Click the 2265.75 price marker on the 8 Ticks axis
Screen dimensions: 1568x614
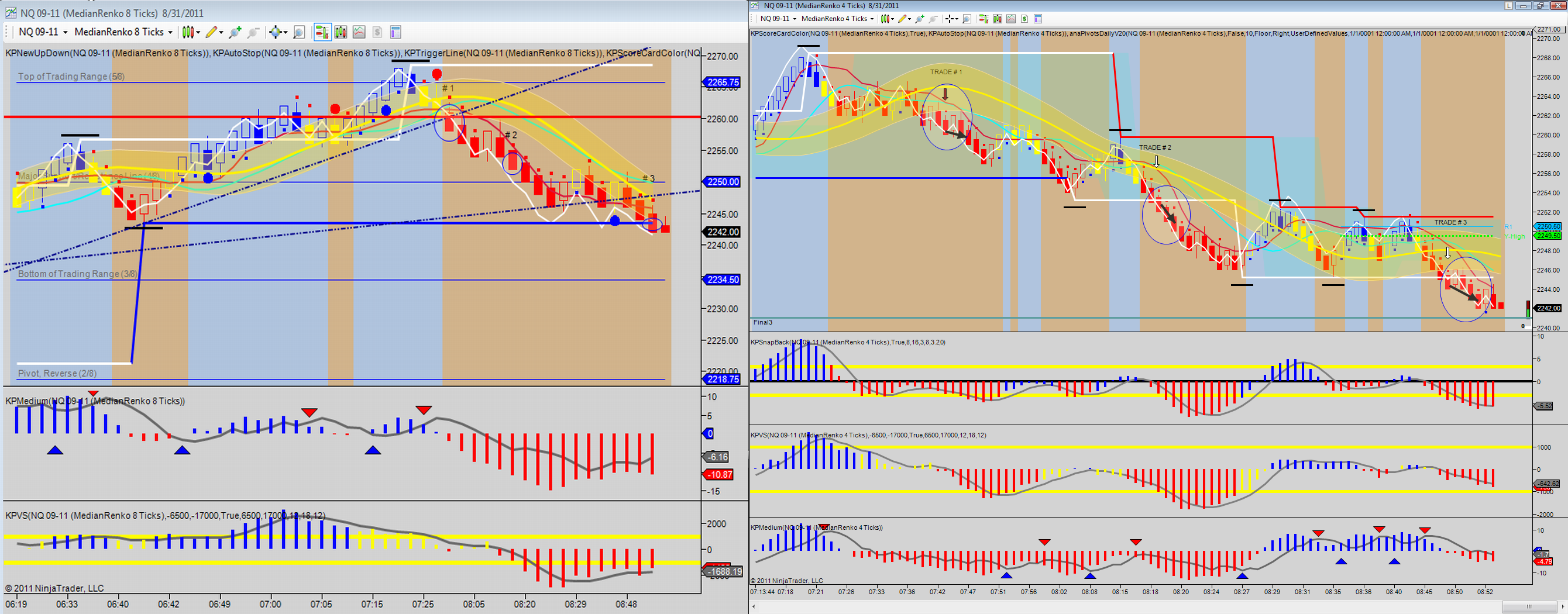pos(722,82)
